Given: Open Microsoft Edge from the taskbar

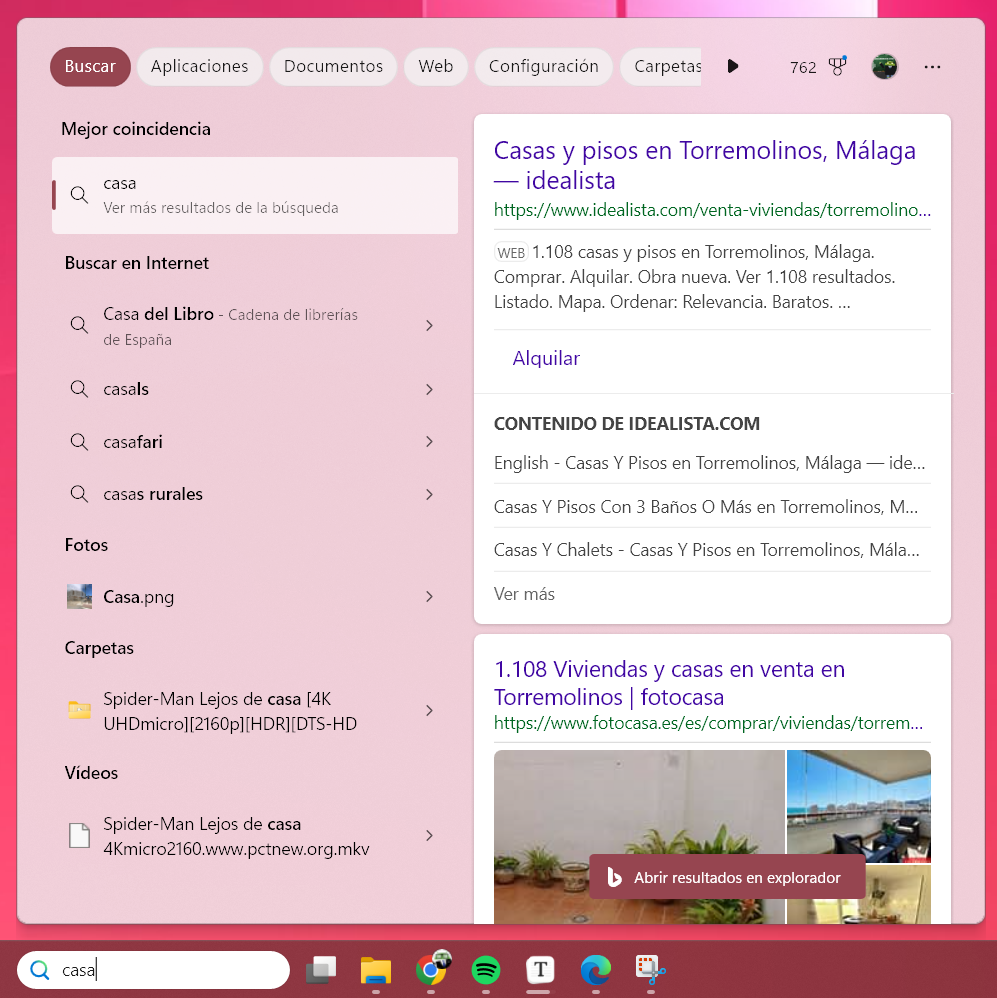Looking at the screenshot, I should (596, 969).
